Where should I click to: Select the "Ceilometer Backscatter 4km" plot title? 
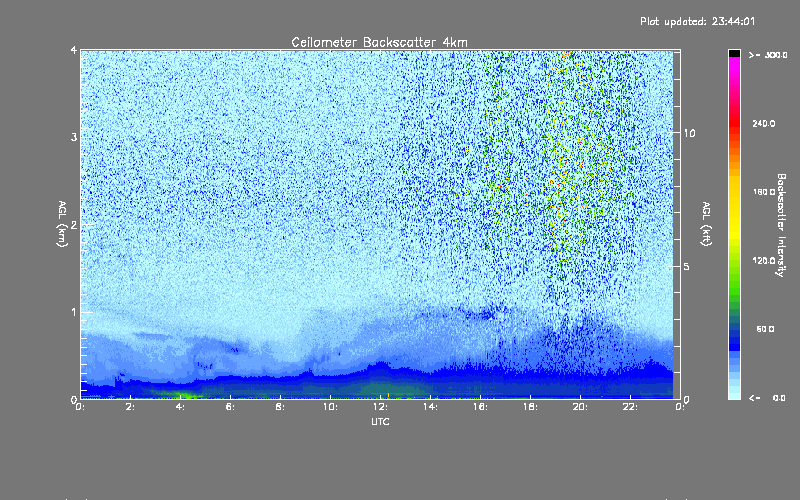[379, 42]
